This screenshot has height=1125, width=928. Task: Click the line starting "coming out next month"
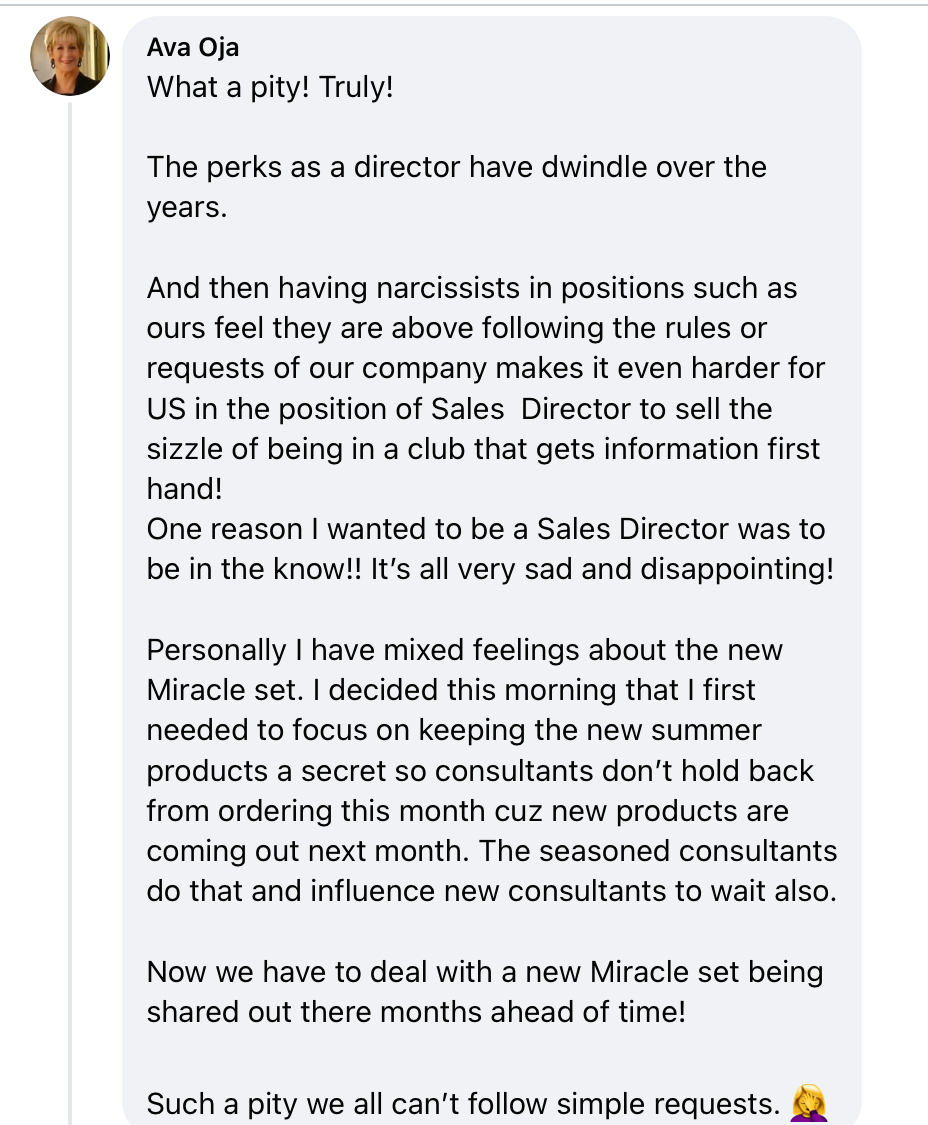coord(492,851)
